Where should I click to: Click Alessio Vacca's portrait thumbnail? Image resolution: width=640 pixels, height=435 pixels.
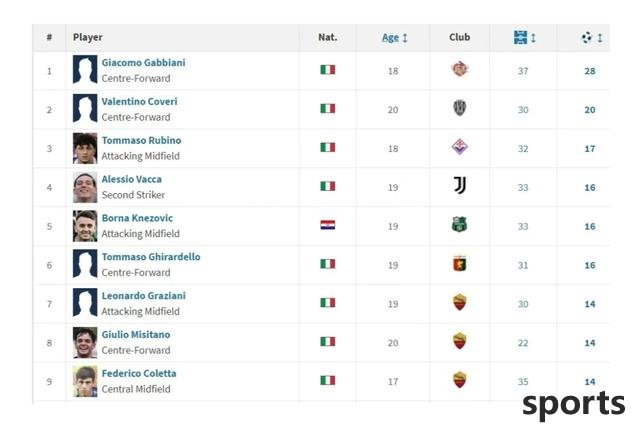[x=85, y=187]
